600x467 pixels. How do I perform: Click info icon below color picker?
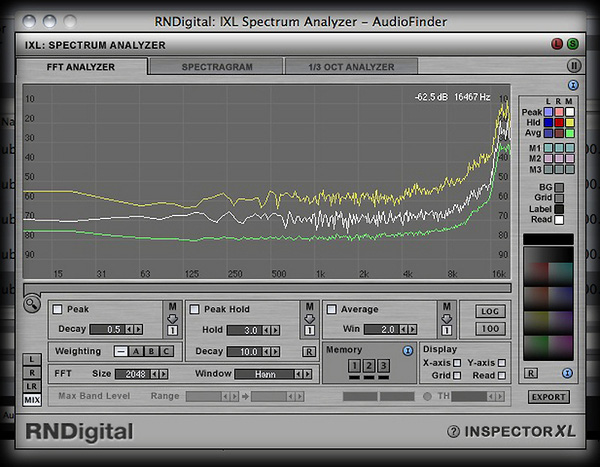click(567, 373)
